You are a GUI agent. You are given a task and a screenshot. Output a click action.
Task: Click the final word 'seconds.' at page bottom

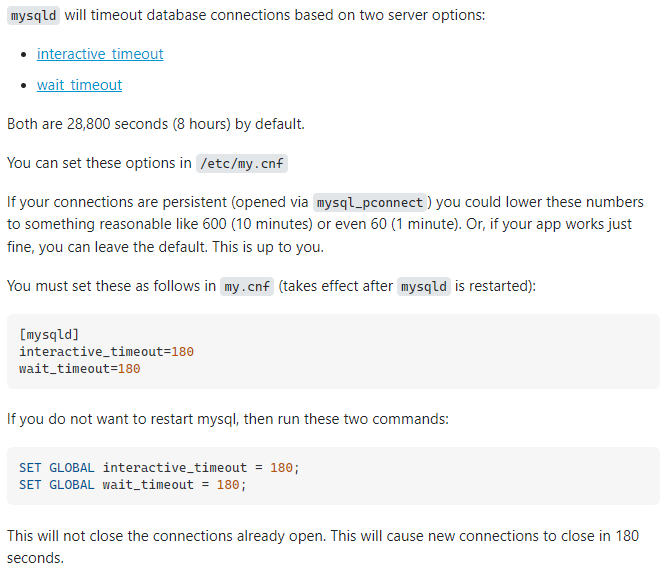pyautogui.click(x=35, y=557)
